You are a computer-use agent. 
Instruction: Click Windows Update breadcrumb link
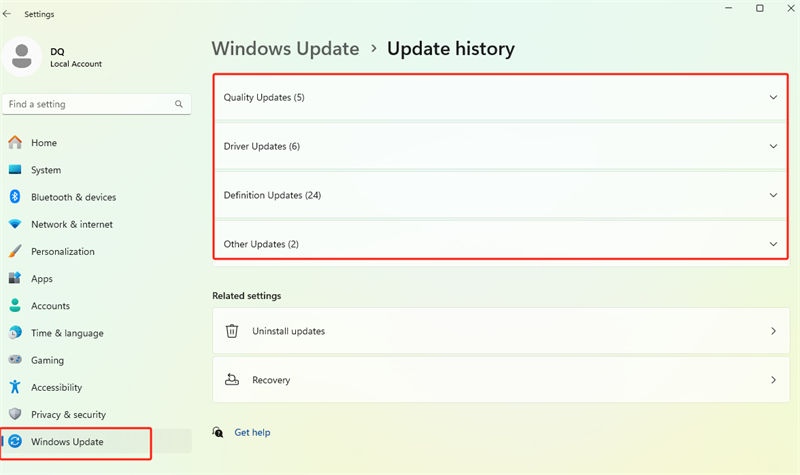[285, 48]
